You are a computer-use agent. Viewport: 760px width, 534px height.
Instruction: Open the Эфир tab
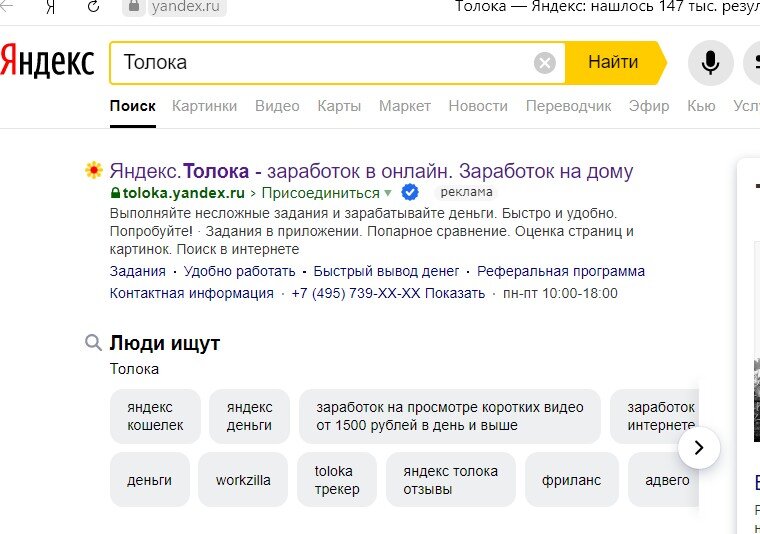pos(649,106)
